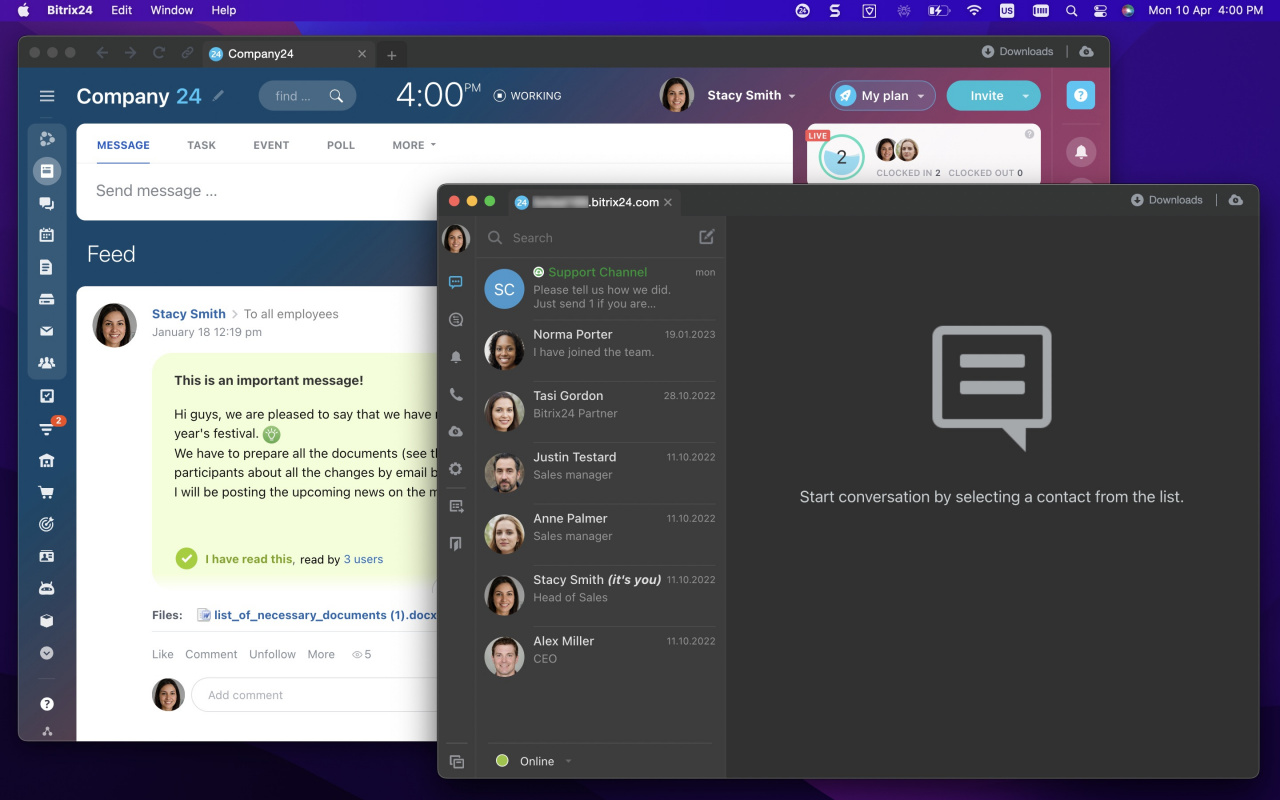Select the MESSAGE tab
This screenshot has width=1280, height=800.
(x=123, y=145)
